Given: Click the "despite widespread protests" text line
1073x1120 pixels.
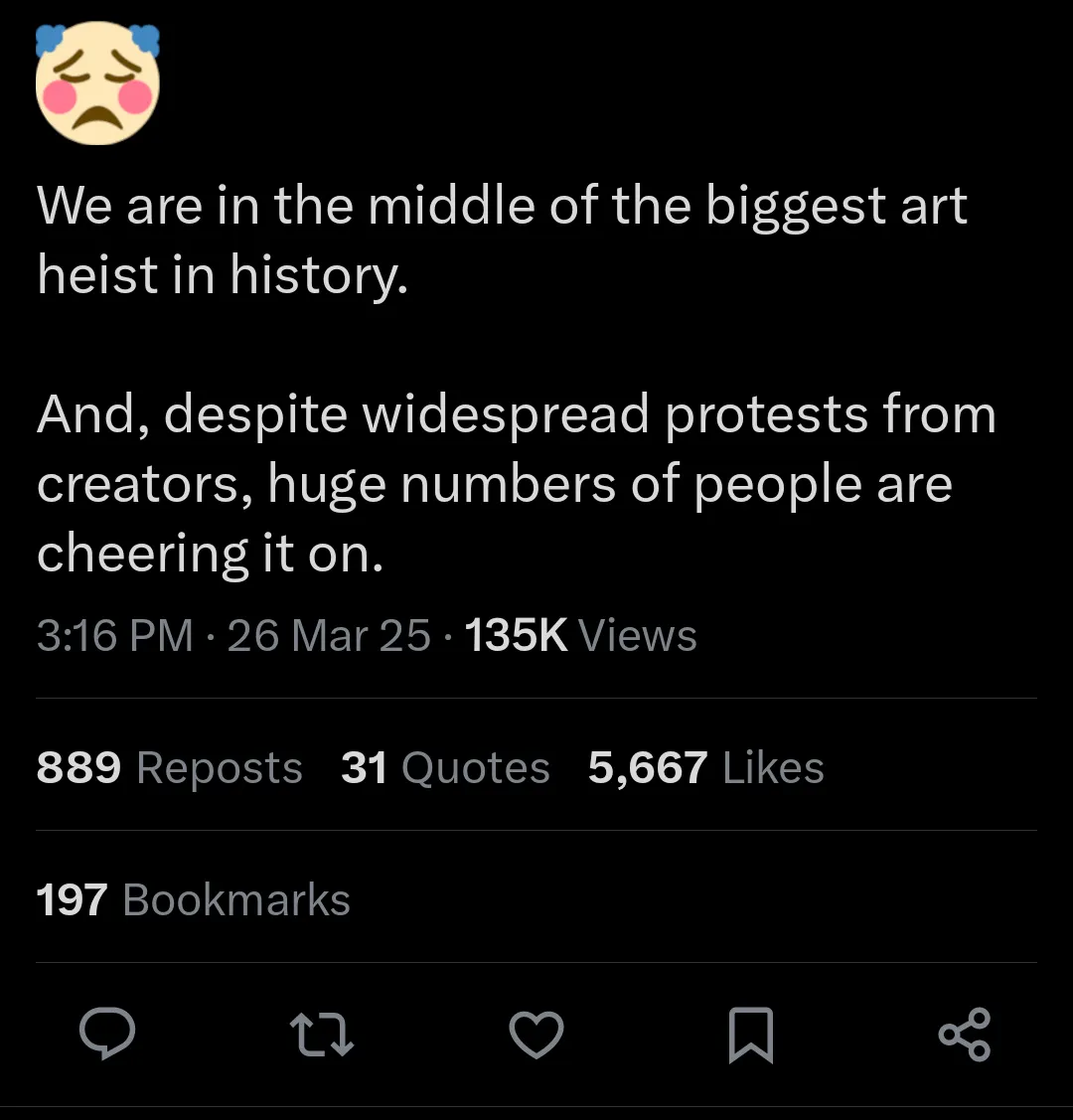Looking at the screenshot, I should pyautogui.click(x=516, y=414).
